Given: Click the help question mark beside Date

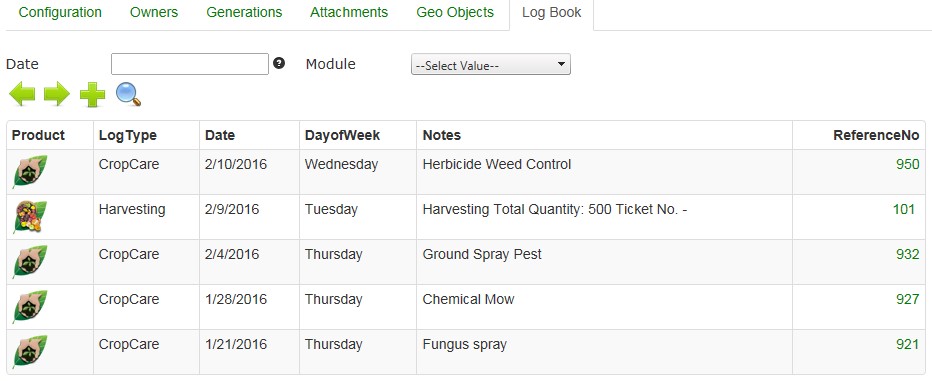Looking at the screenshot, I should tap(279, 63).
